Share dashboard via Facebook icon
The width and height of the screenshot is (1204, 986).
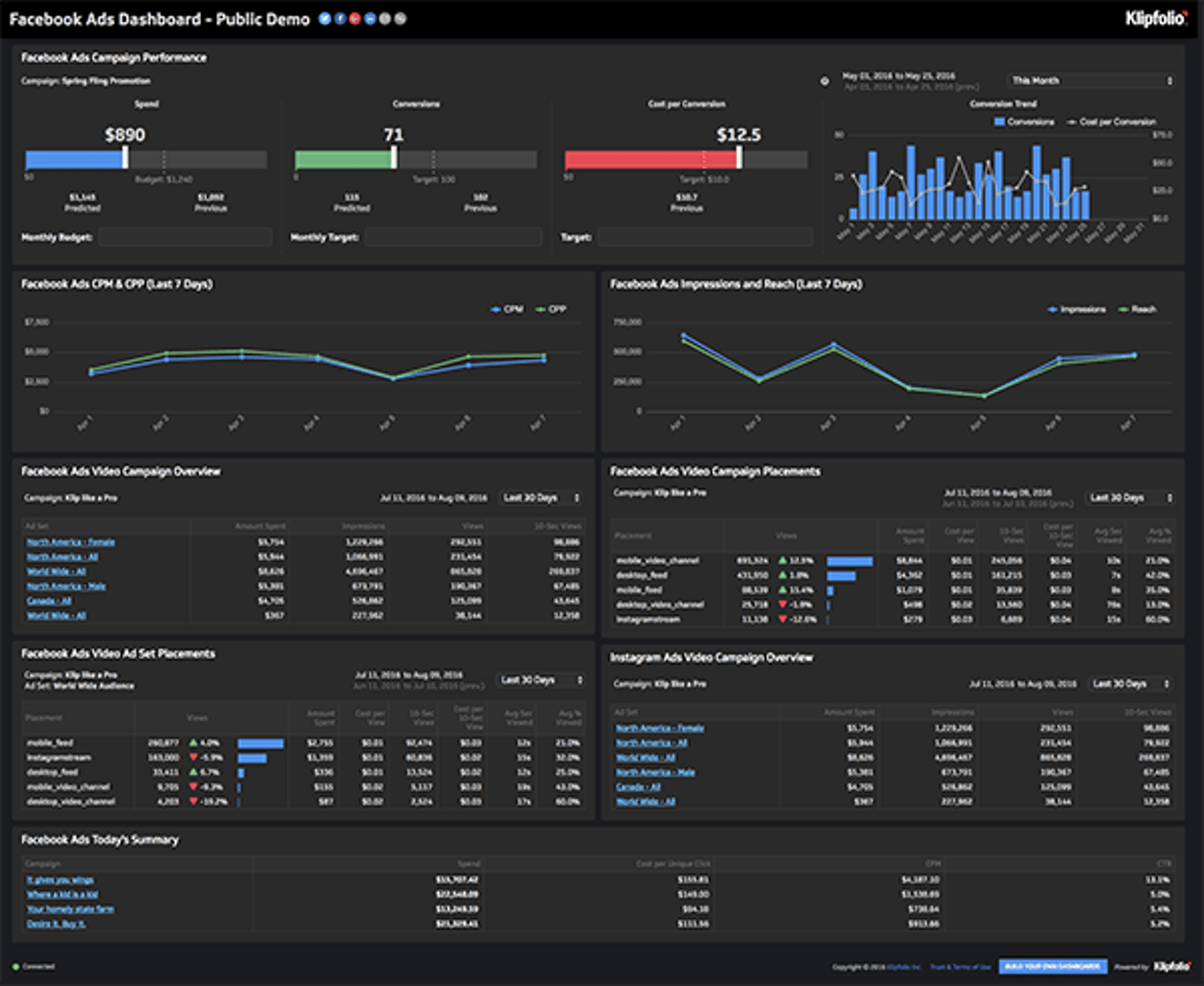340,18
